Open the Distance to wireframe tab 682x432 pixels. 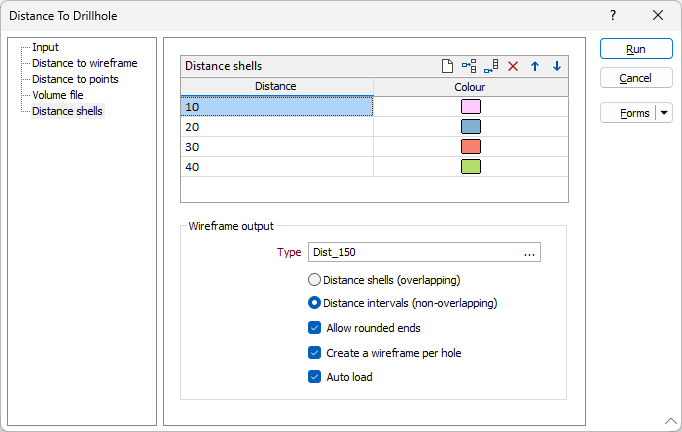click(x=85, y=63)
